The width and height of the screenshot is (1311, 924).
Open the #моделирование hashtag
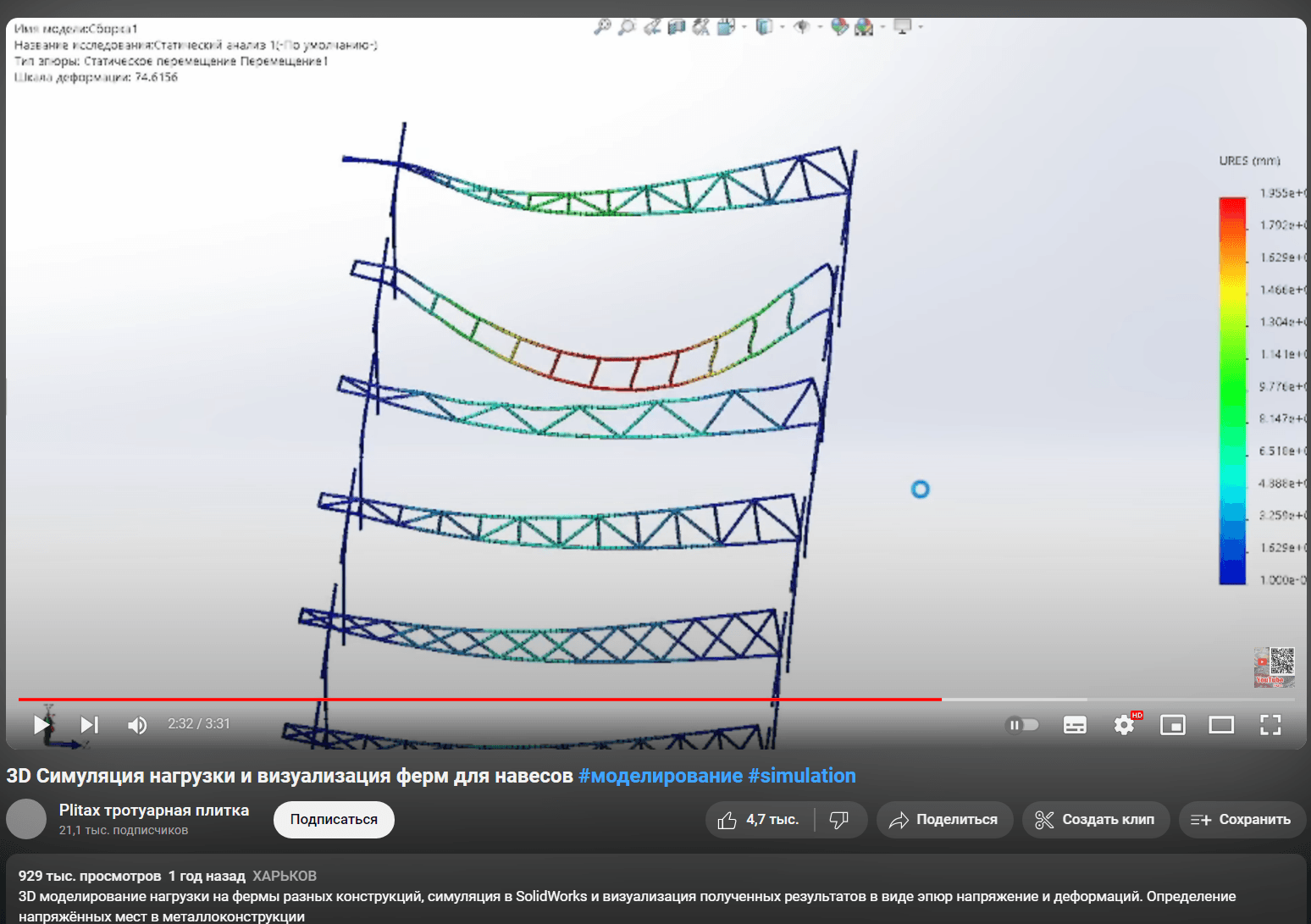tap(660, 776)
